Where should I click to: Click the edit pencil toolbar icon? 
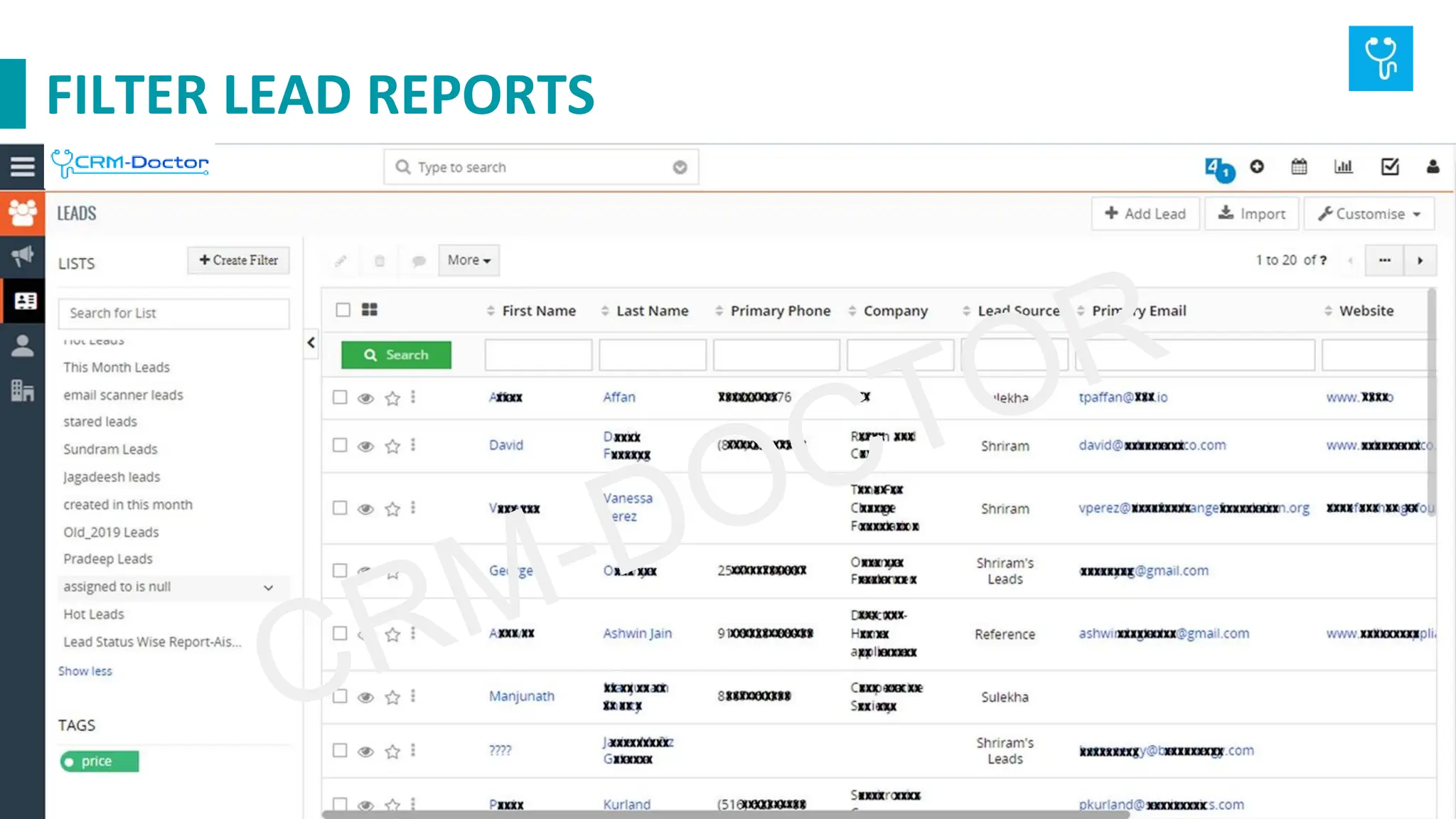point(341,261)
